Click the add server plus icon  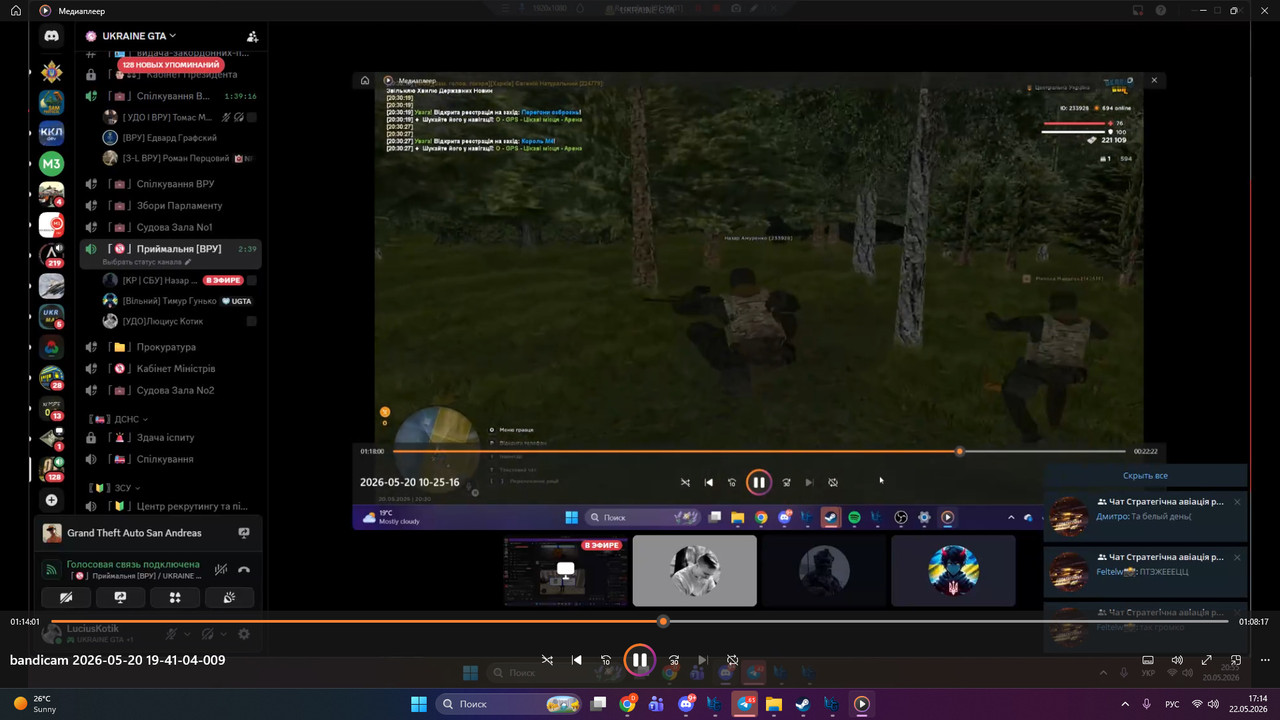tap(52, 500)
